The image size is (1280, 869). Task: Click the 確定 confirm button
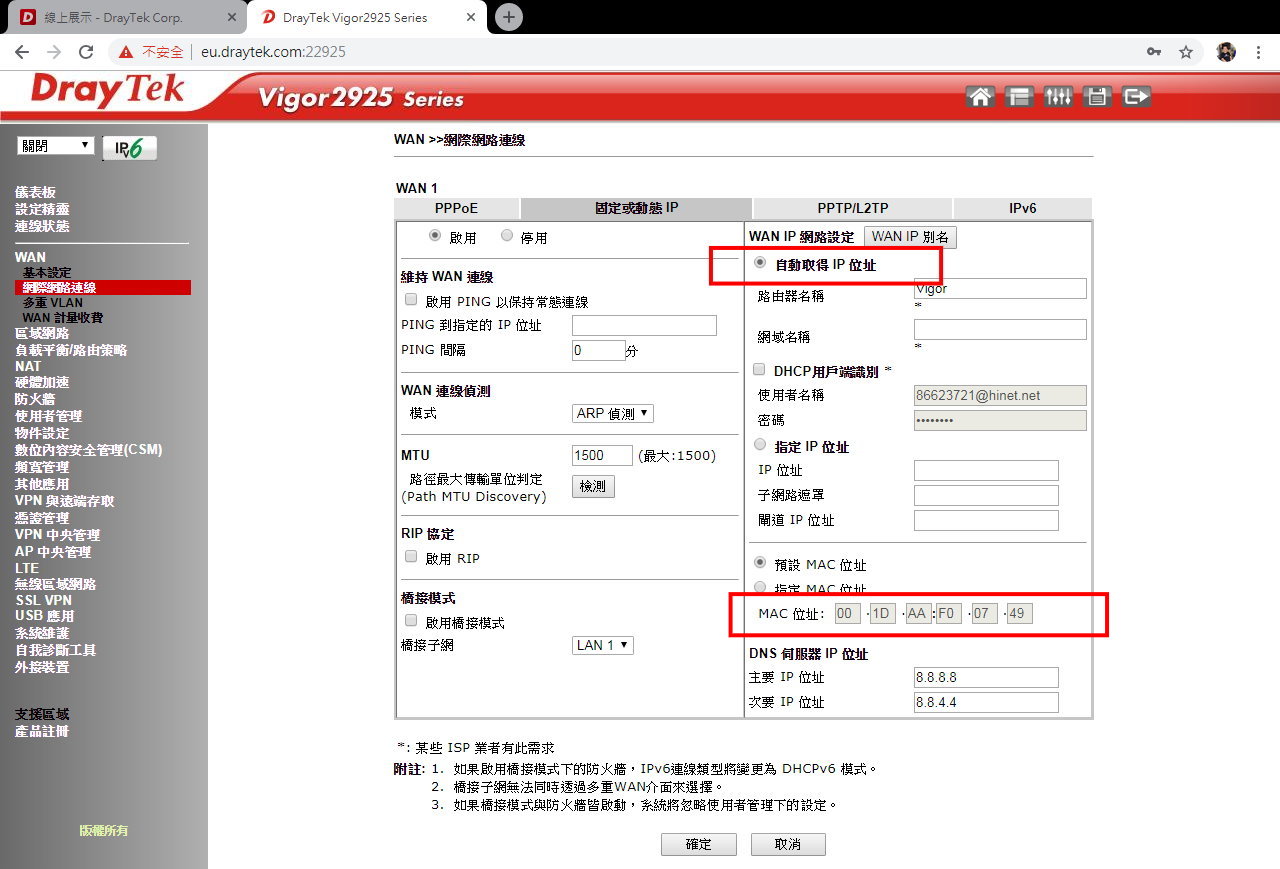click(698, 844)
